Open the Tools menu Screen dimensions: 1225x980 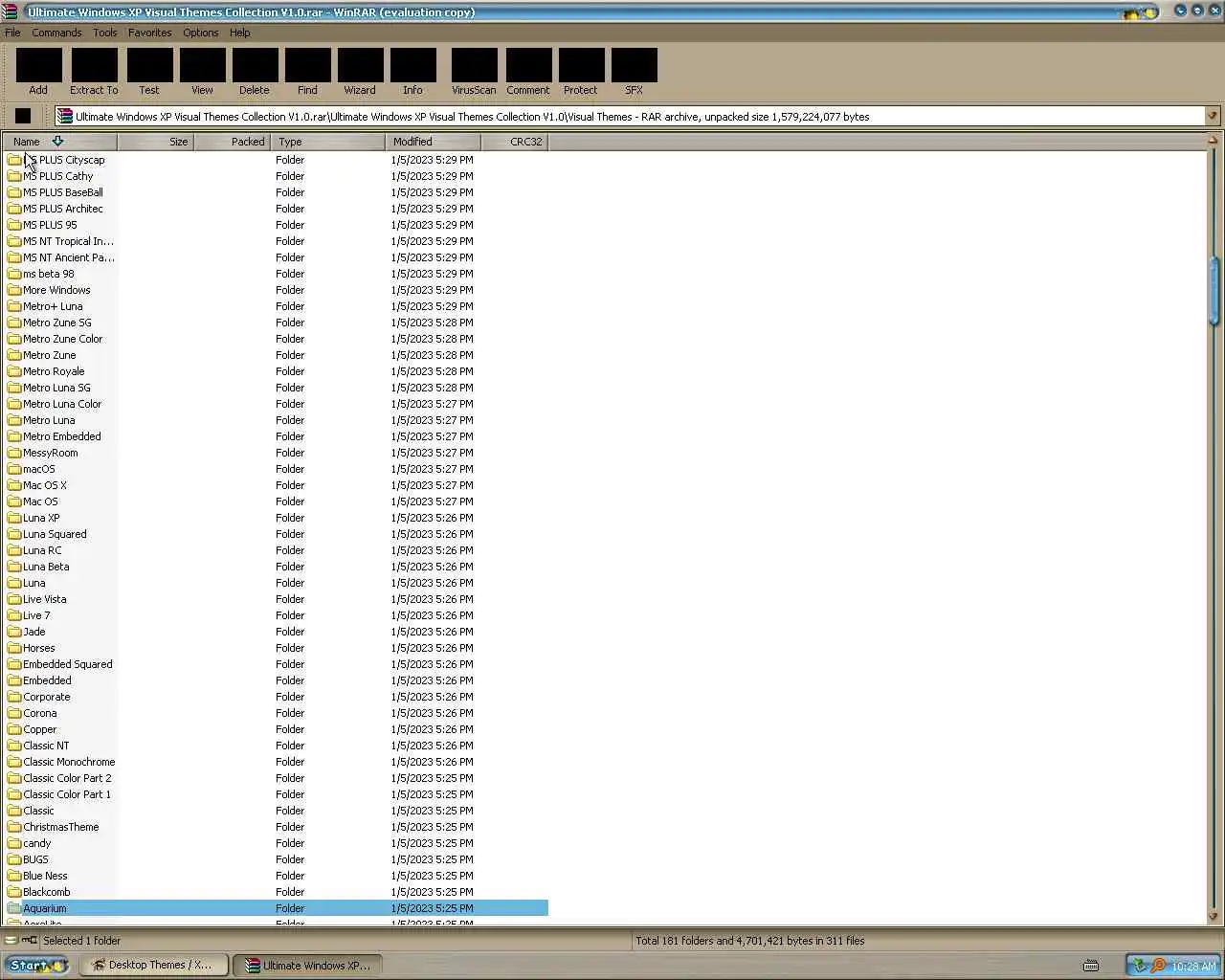coord(105,33)
